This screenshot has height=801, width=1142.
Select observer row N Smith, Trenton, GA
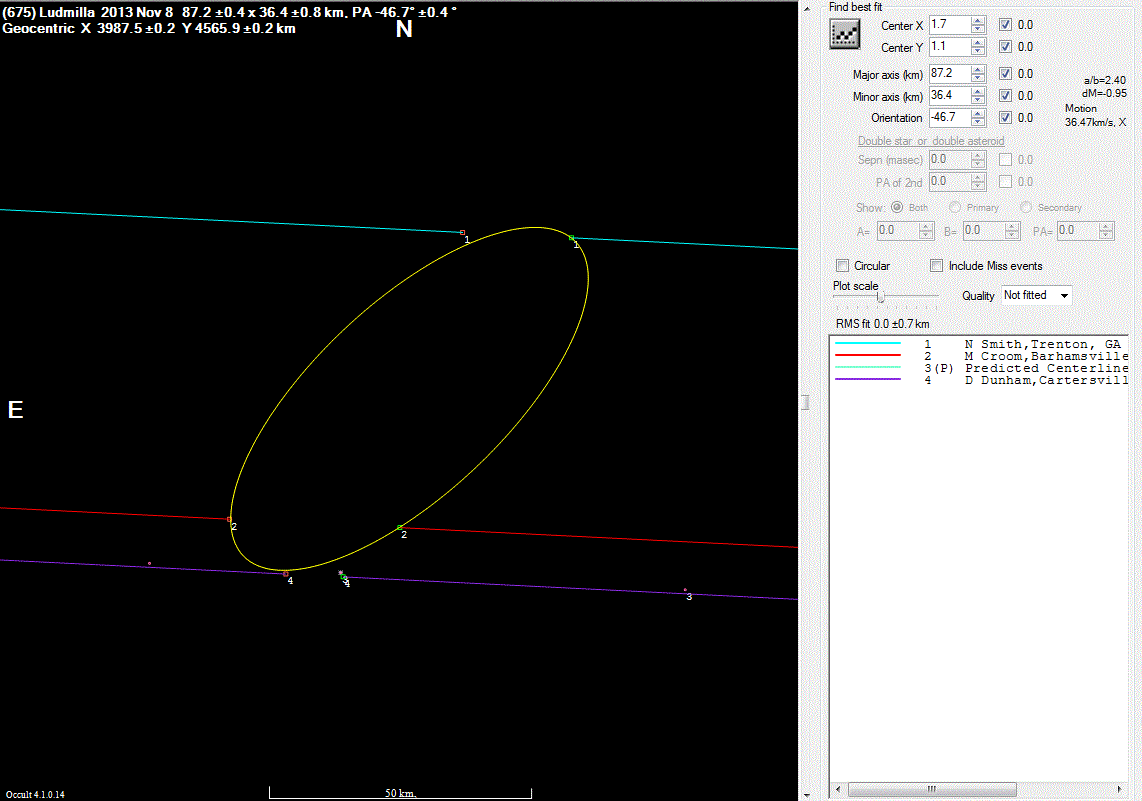[979, 344]
